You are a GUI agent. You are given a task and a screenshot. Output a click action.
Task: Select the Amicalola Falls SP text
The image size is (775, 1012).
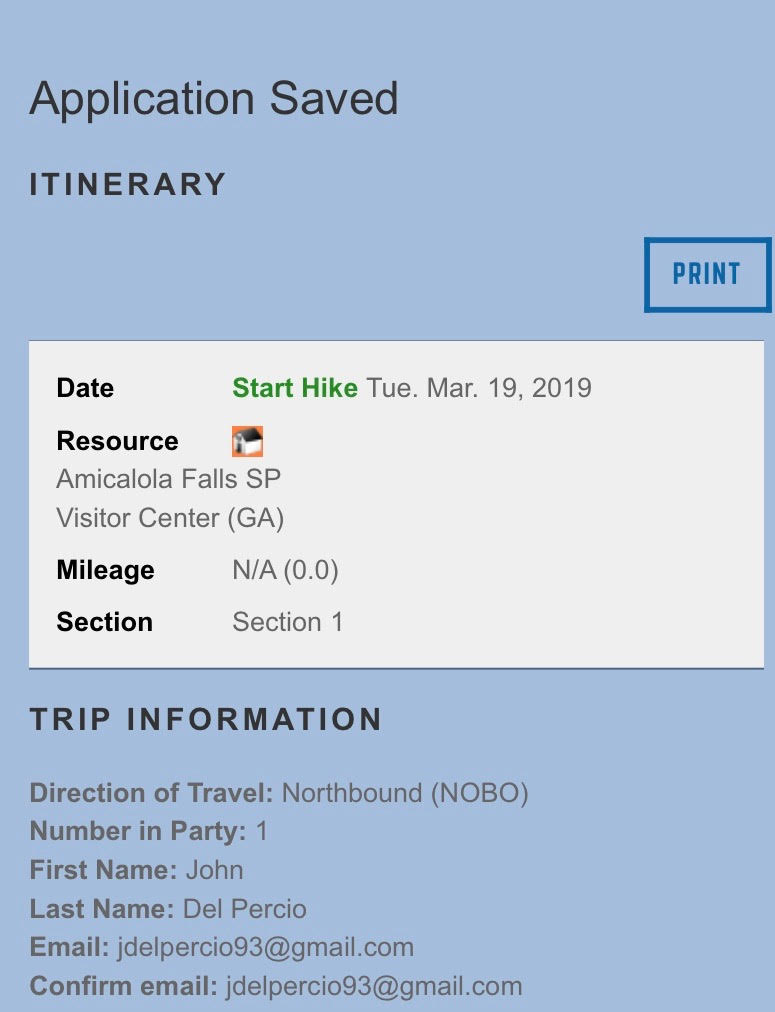168,479
